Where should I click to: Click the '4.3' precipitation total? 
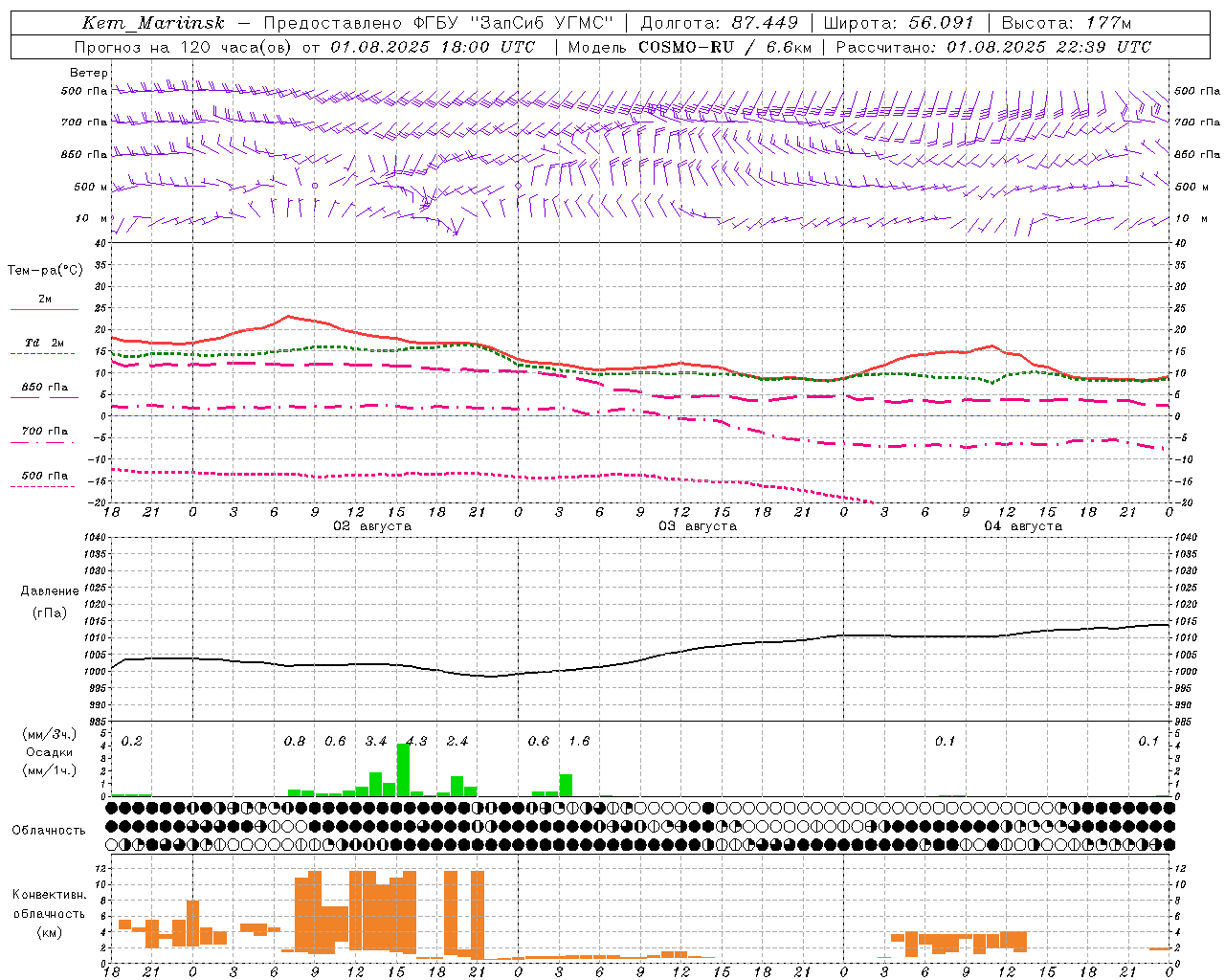pos(417,741)
